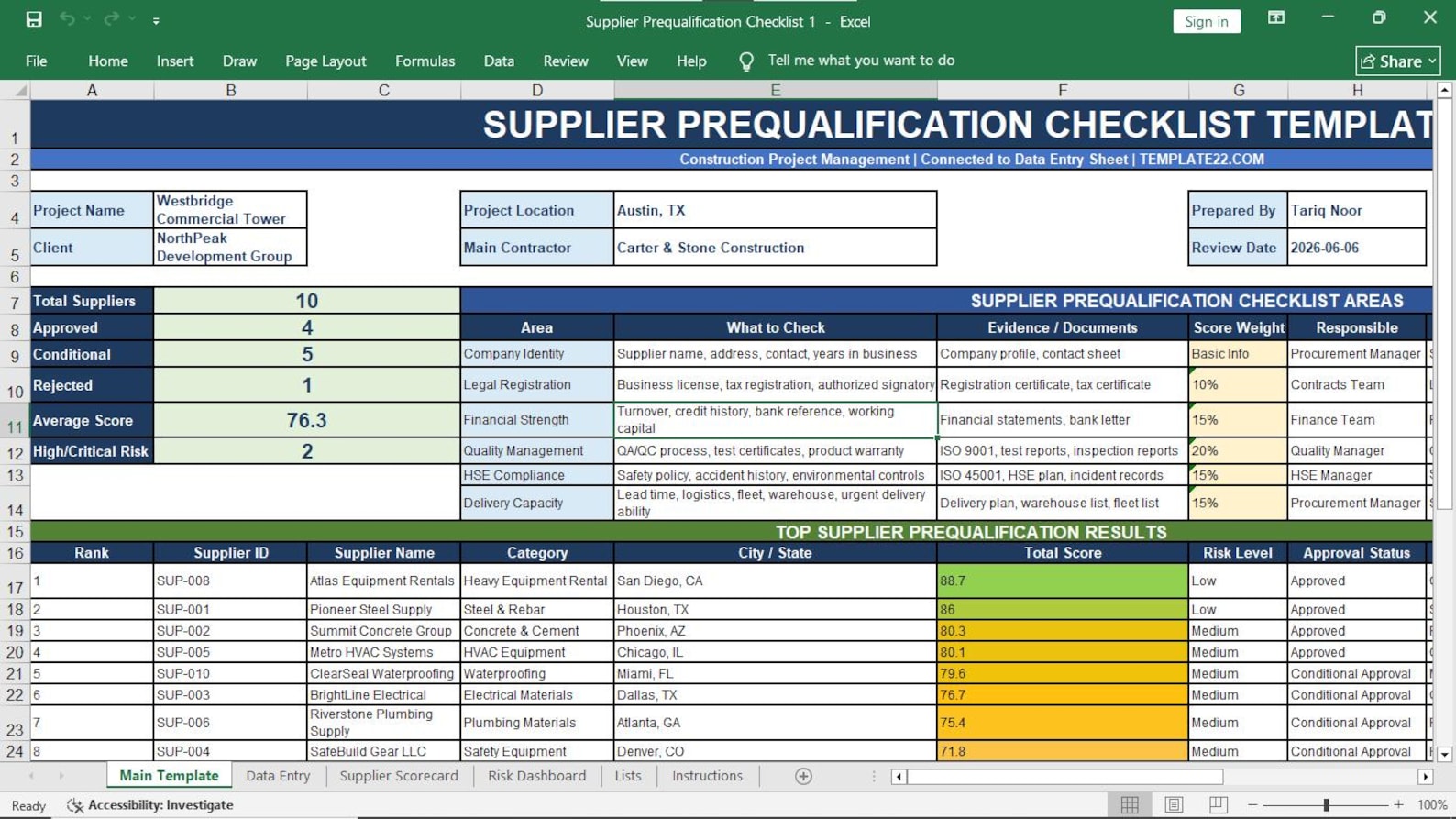The height and width of the screenshot is (819, 1456).
Task: Open the Page Layout ribbon tab
Action: pyautogui.click(x=325, y=61)
